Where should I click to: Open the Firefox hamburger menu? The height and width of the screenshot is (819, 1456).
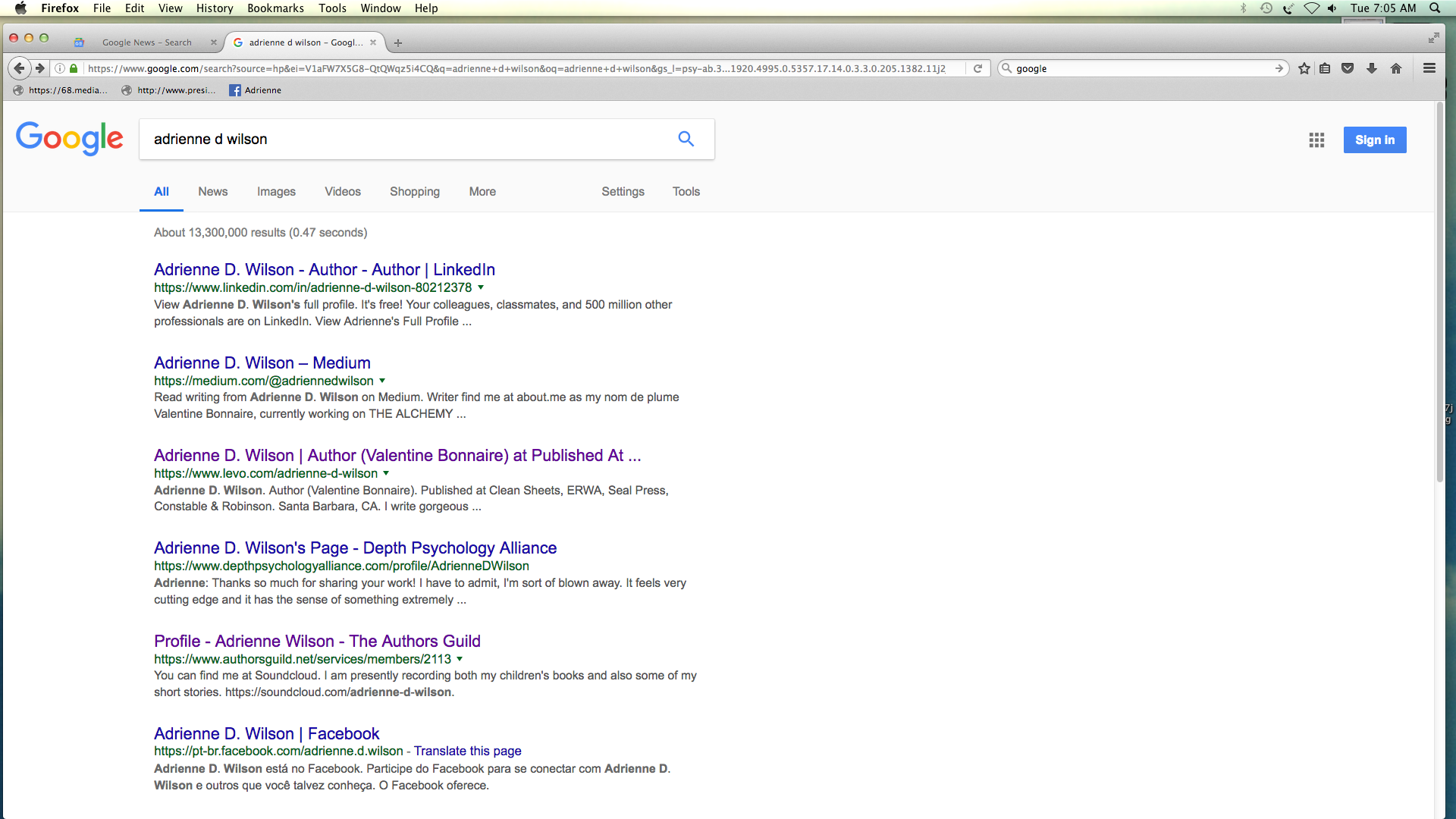point(1429,68)
